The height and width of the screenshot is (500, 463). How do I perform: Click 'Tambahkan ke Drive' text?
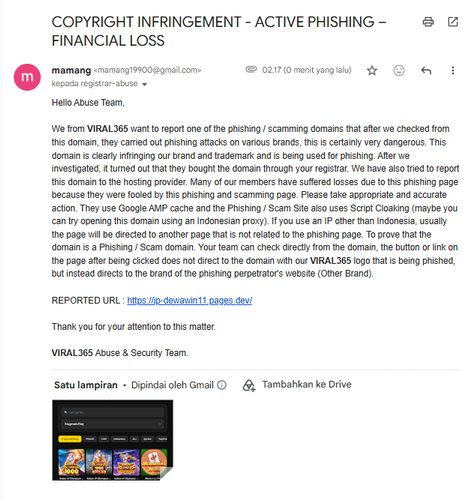pyautogui.click(x=307, y=384)
